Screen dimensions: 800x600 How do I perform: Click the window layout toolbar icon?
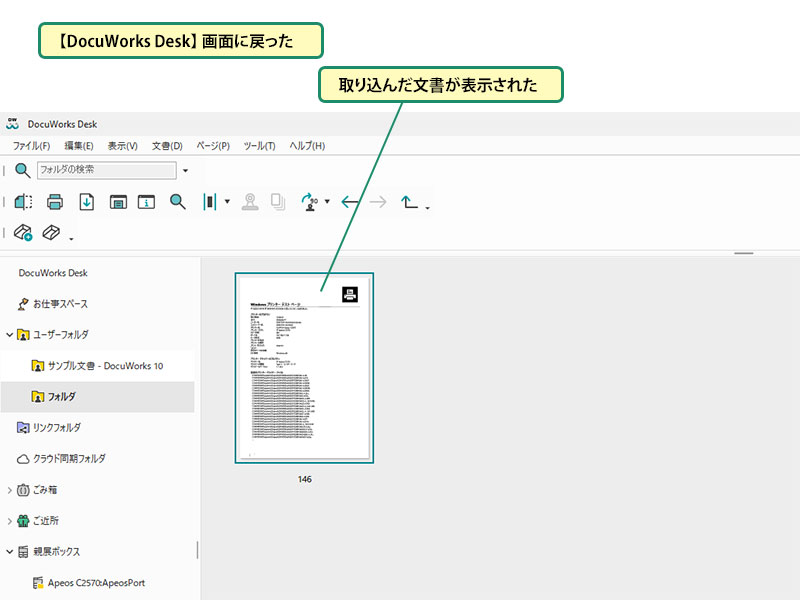[118, 202]
